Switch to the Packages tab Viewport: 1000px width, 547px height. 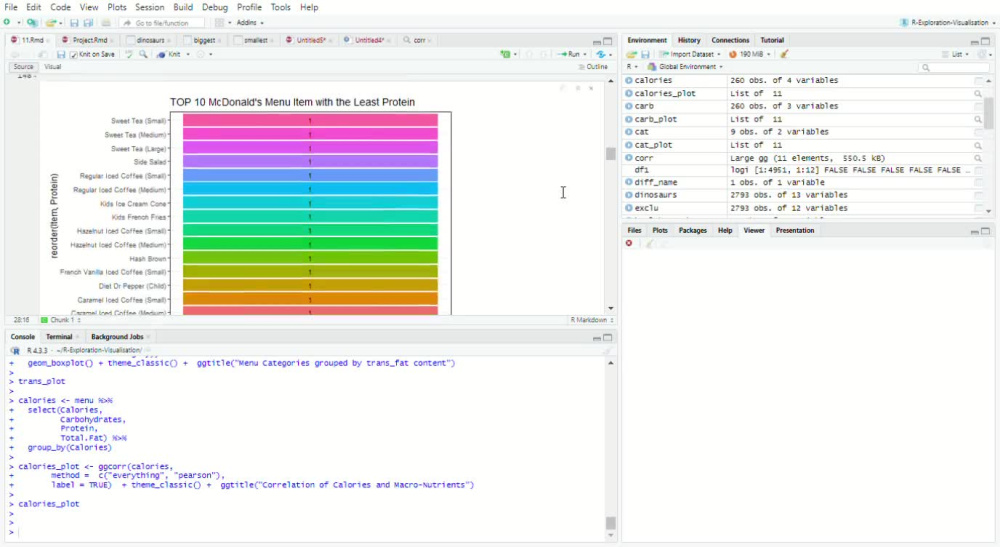pos(693,231)
